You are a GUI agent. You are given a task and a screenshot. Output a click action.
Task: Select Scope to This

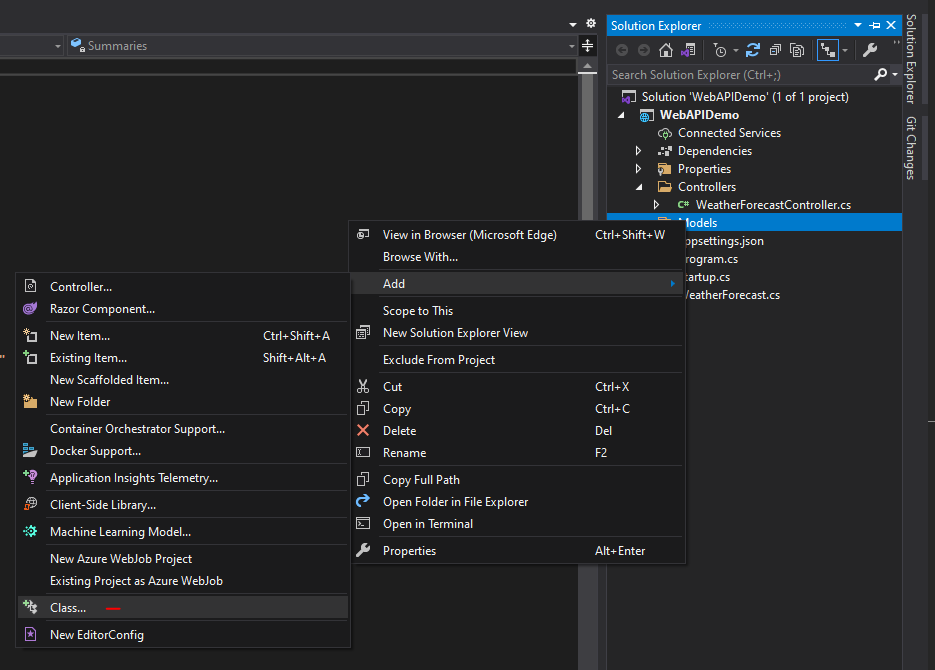[x=517, y=311]
